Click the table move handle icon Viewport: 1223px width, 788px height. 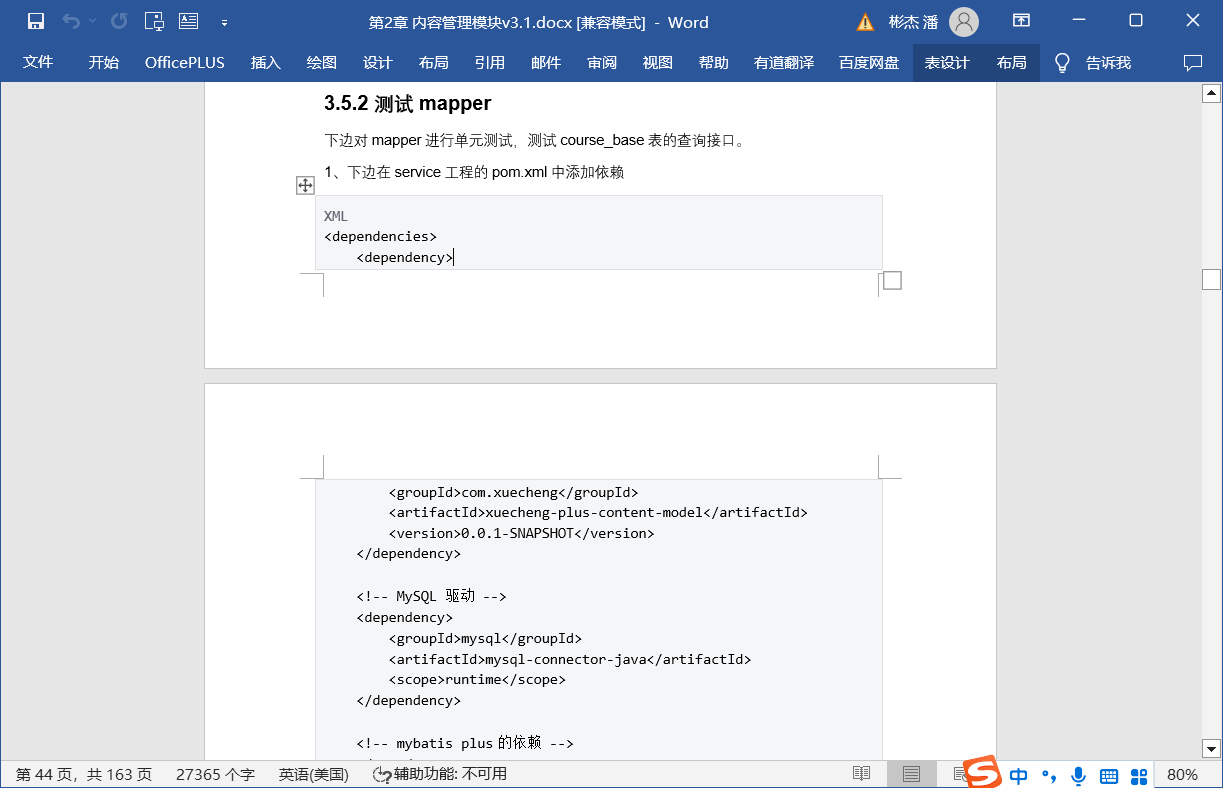306,185
